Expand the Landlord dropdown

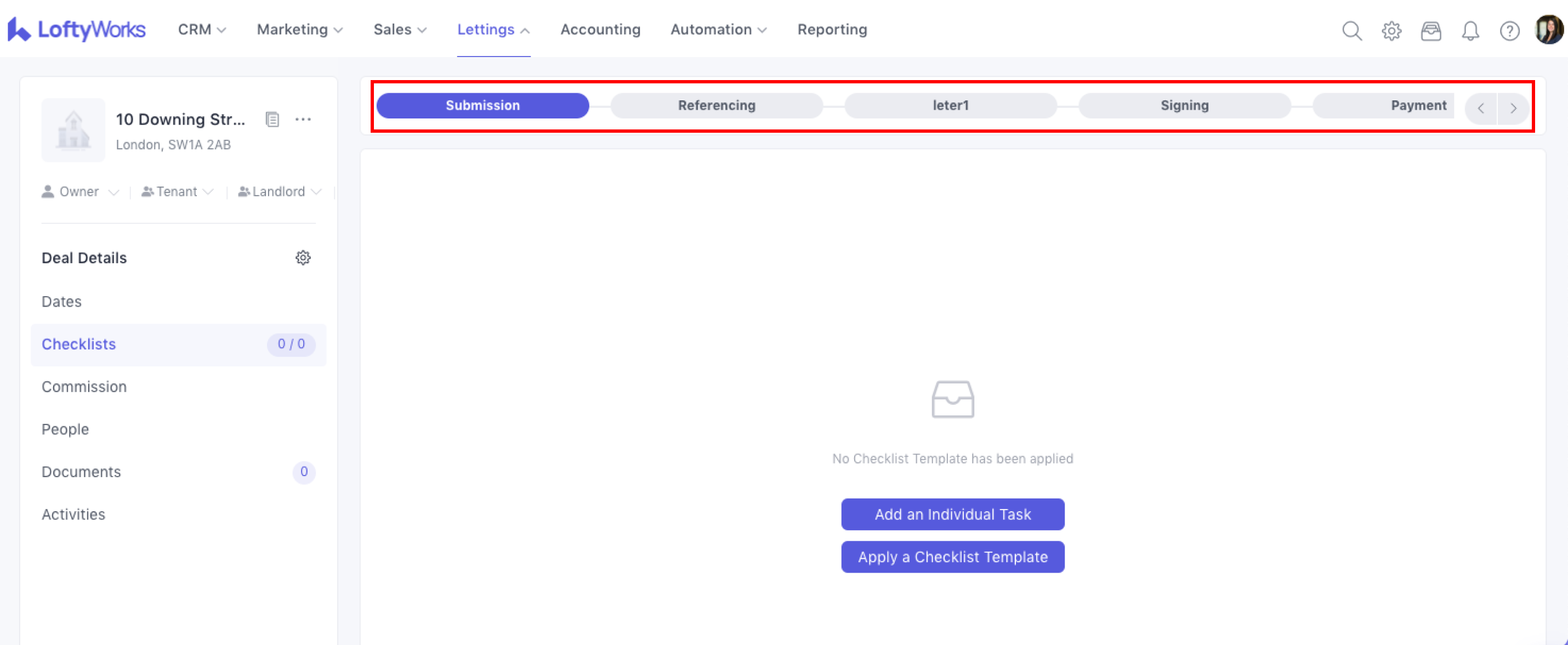pos(280,192)
